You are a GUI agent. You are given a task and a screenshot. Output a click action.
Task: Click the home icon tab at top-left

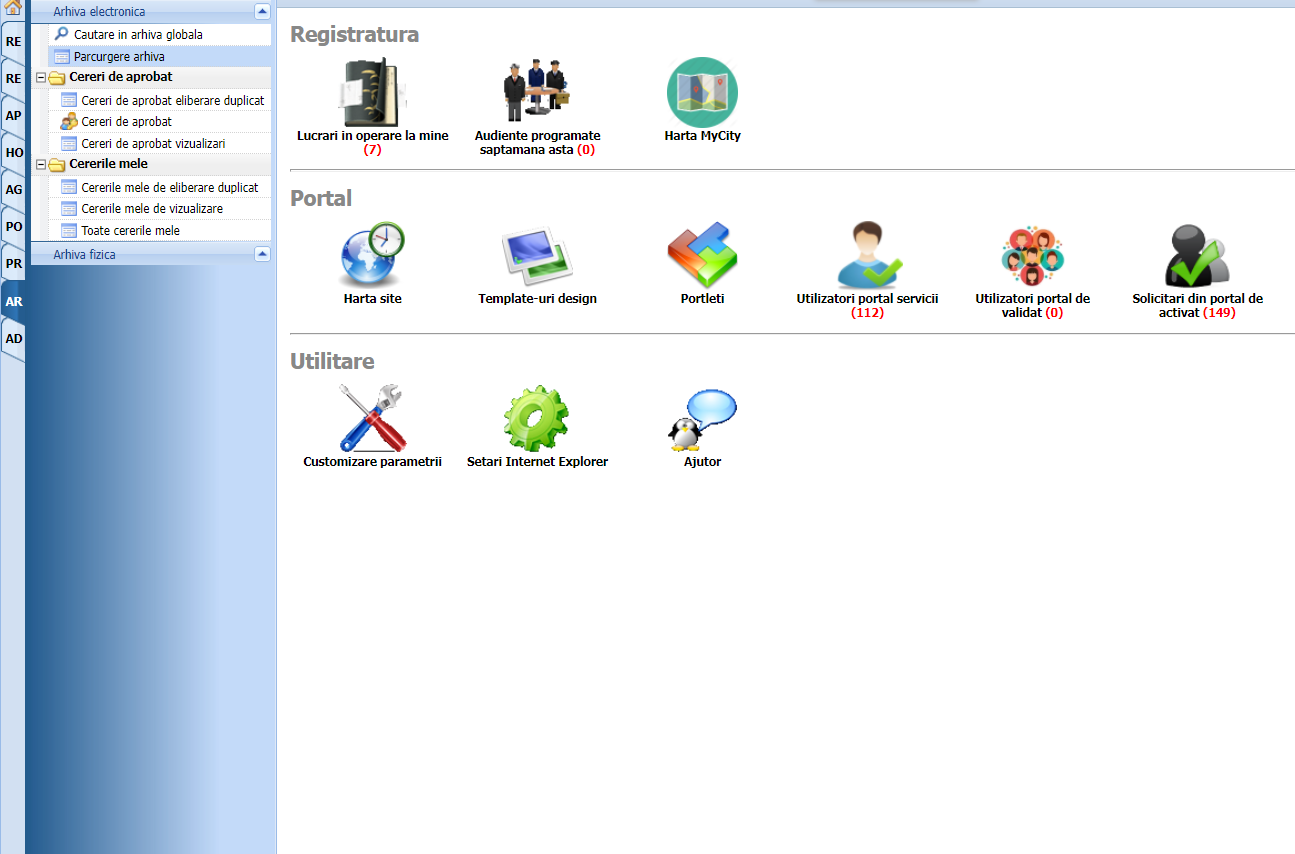(x=13, y=10)
